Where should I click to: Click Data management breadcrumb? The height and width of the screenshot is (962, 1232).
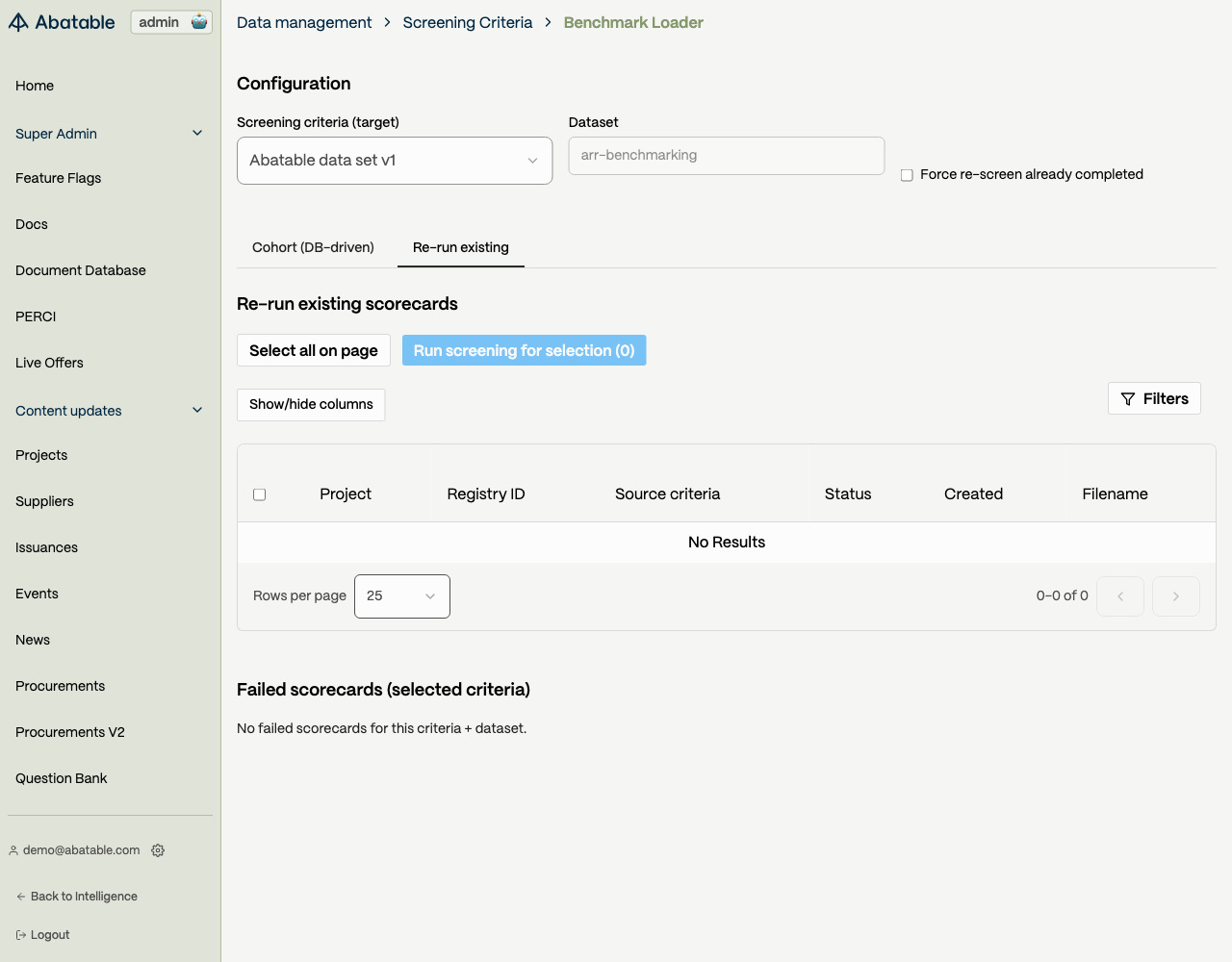[304, 22]
